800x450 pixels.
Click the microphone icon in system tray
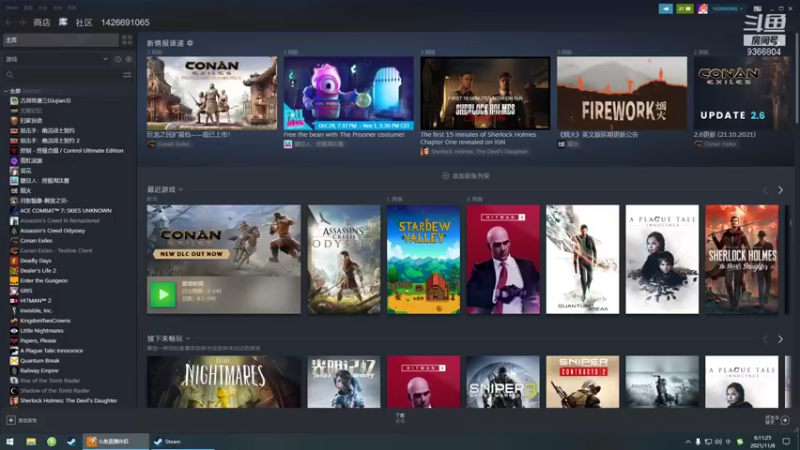pyautogui.click(x=698, y=441)
